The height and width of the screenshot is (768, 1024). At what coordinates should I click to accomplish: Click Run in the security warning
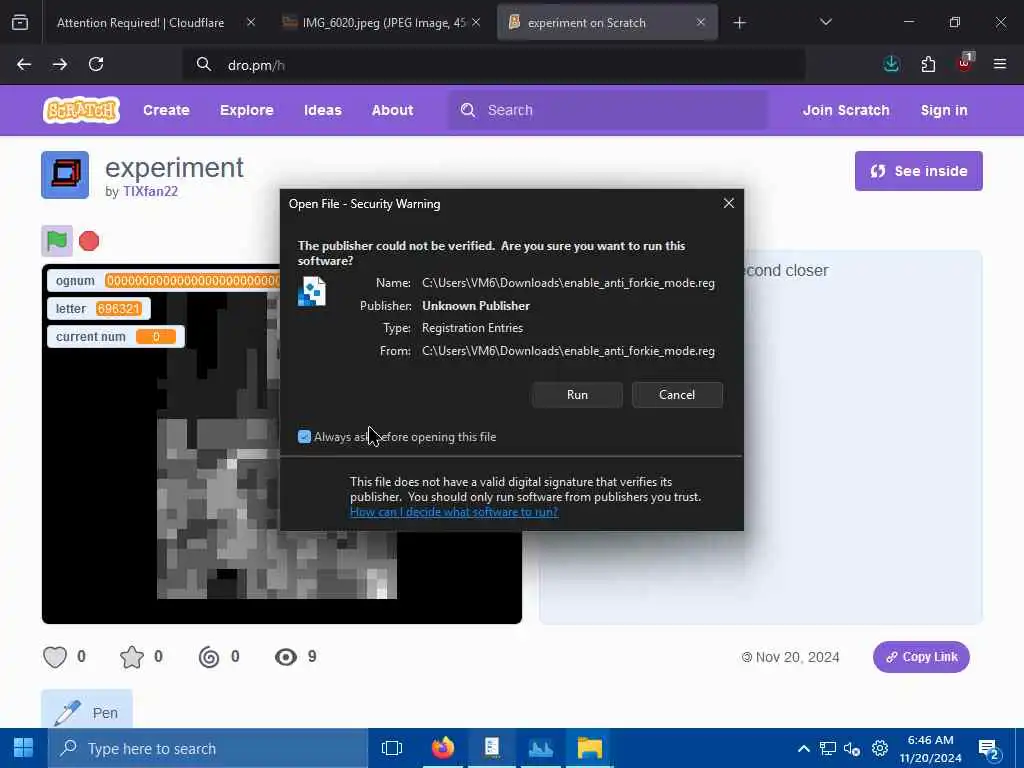[x=577, y=394]
